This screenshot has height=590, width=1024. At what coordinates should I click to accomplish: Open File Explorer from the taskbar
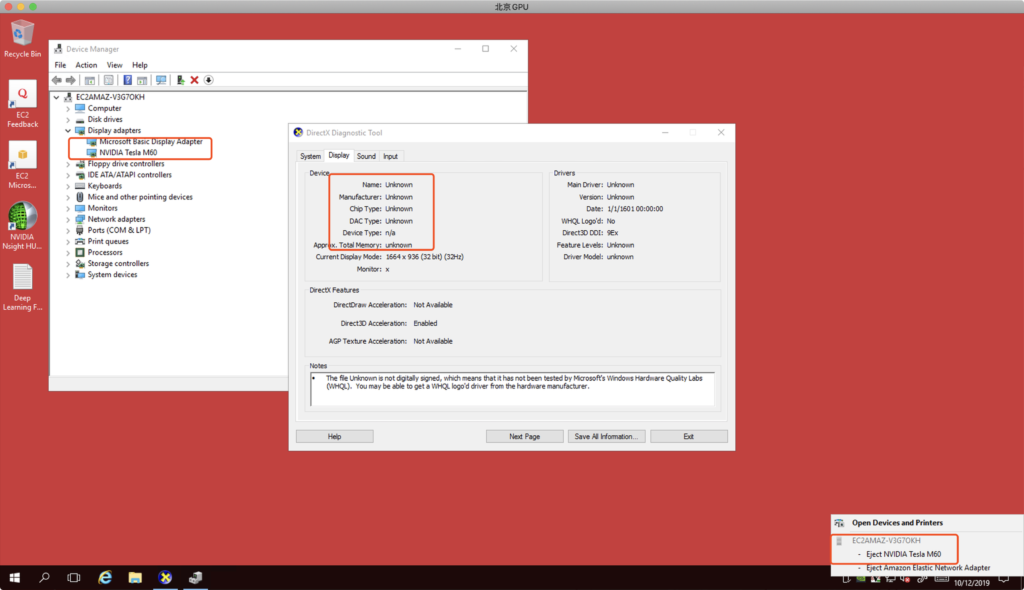pos(135,577)
